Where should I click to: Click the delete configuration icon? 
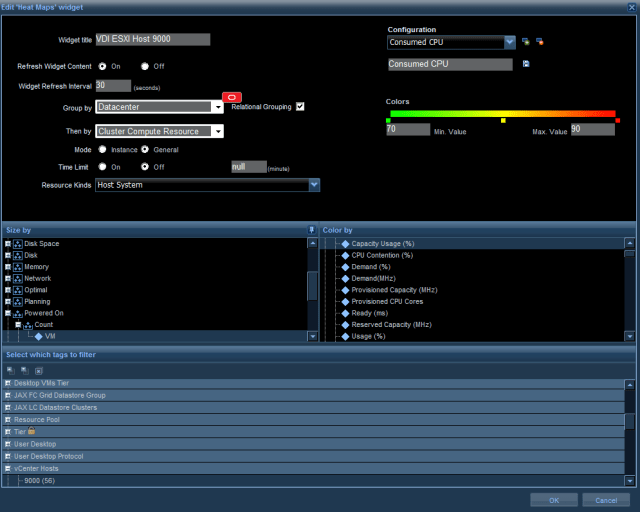(x=540, y=42)
